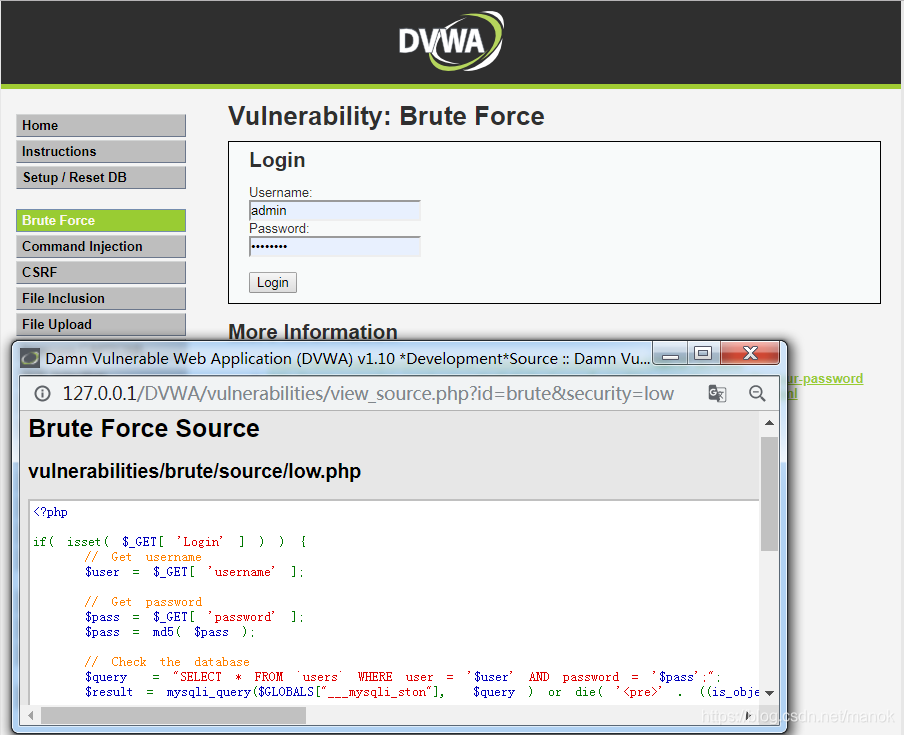Open the Instructions menu item
This screenshot has height=735, width=904.
click(101, 152)
